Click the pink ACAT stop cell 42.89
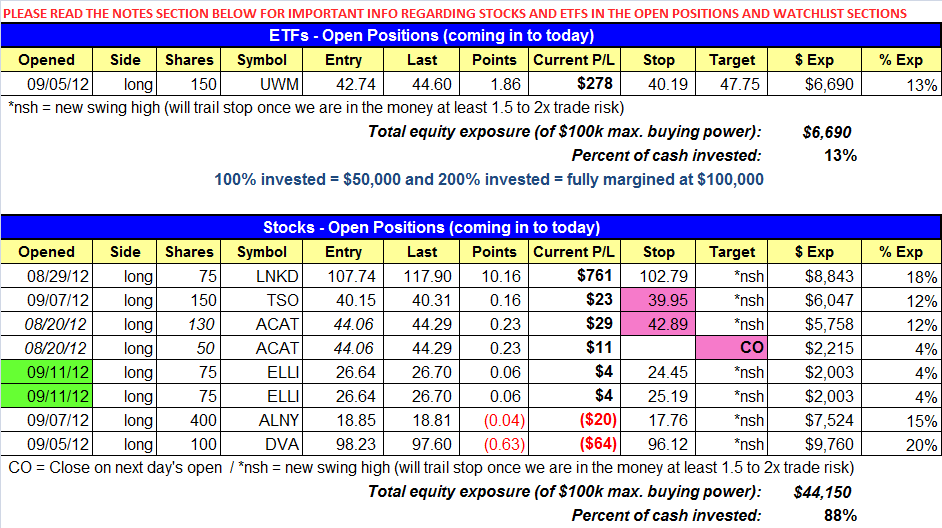942x528 pixels. click(658, 324)
